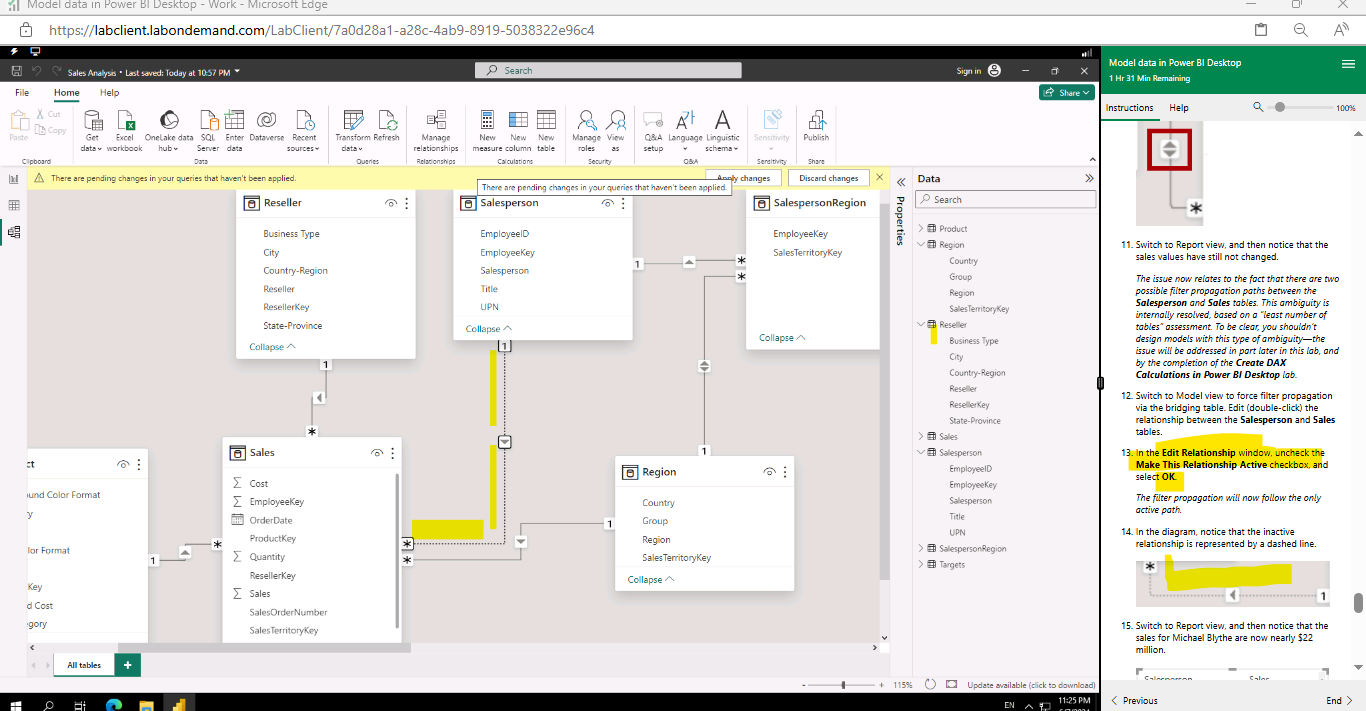This screenshot has width=1366, height=711.
Task: Click Discard changes button
Action: (829, 178)
